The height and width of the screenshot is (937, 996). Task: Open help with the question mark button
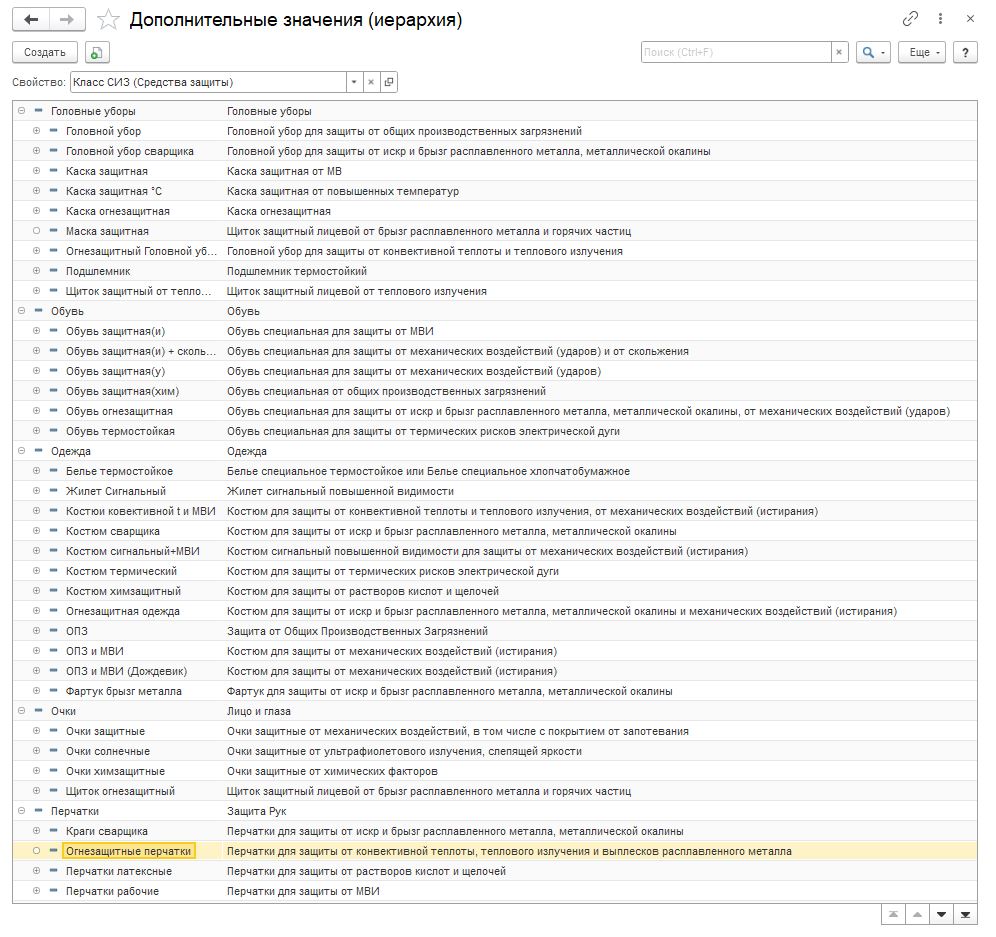pos(966,52)
